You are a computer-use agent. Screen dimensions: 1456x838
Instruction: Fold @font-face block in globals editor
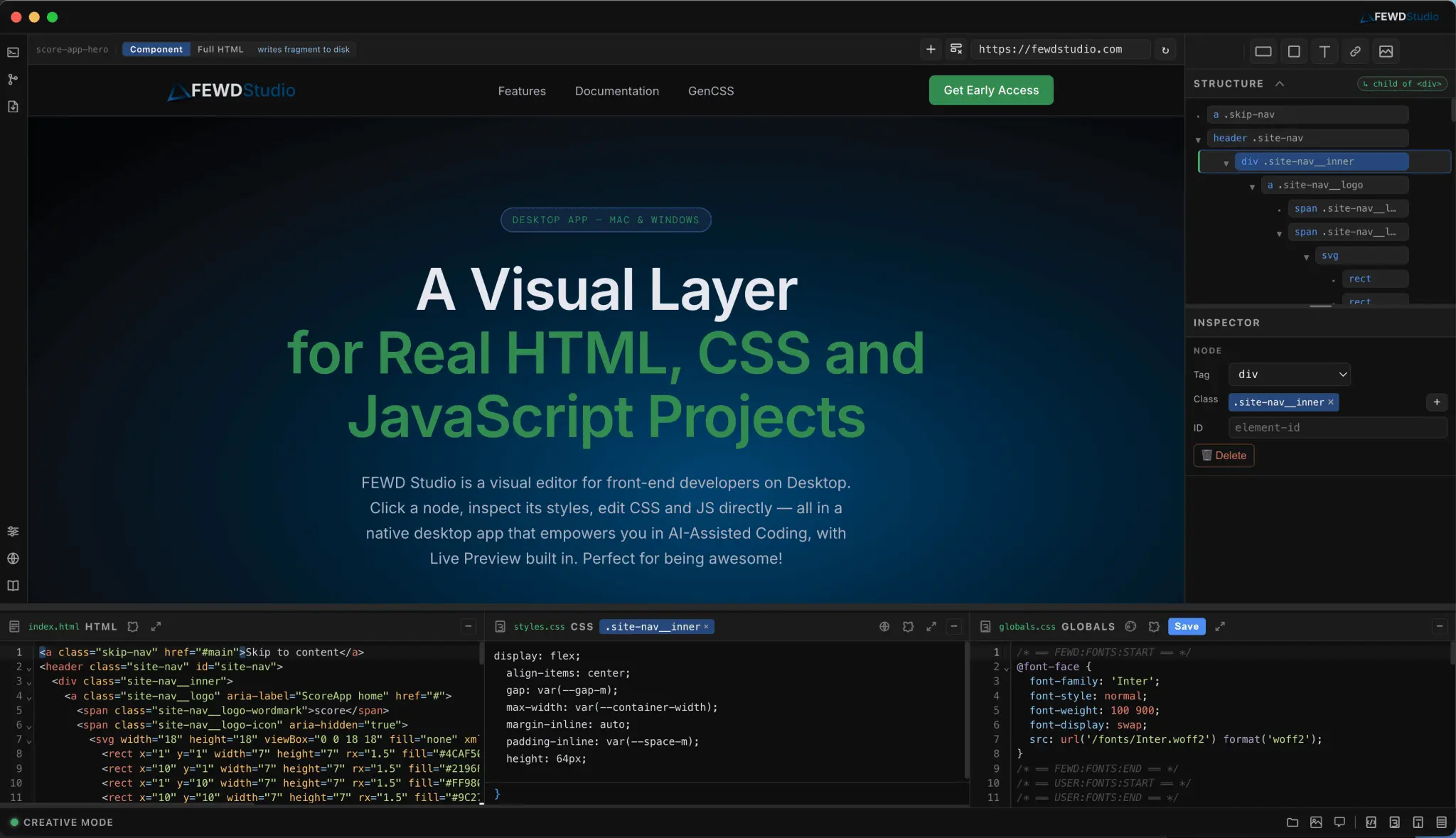(x=1006, y=668)
